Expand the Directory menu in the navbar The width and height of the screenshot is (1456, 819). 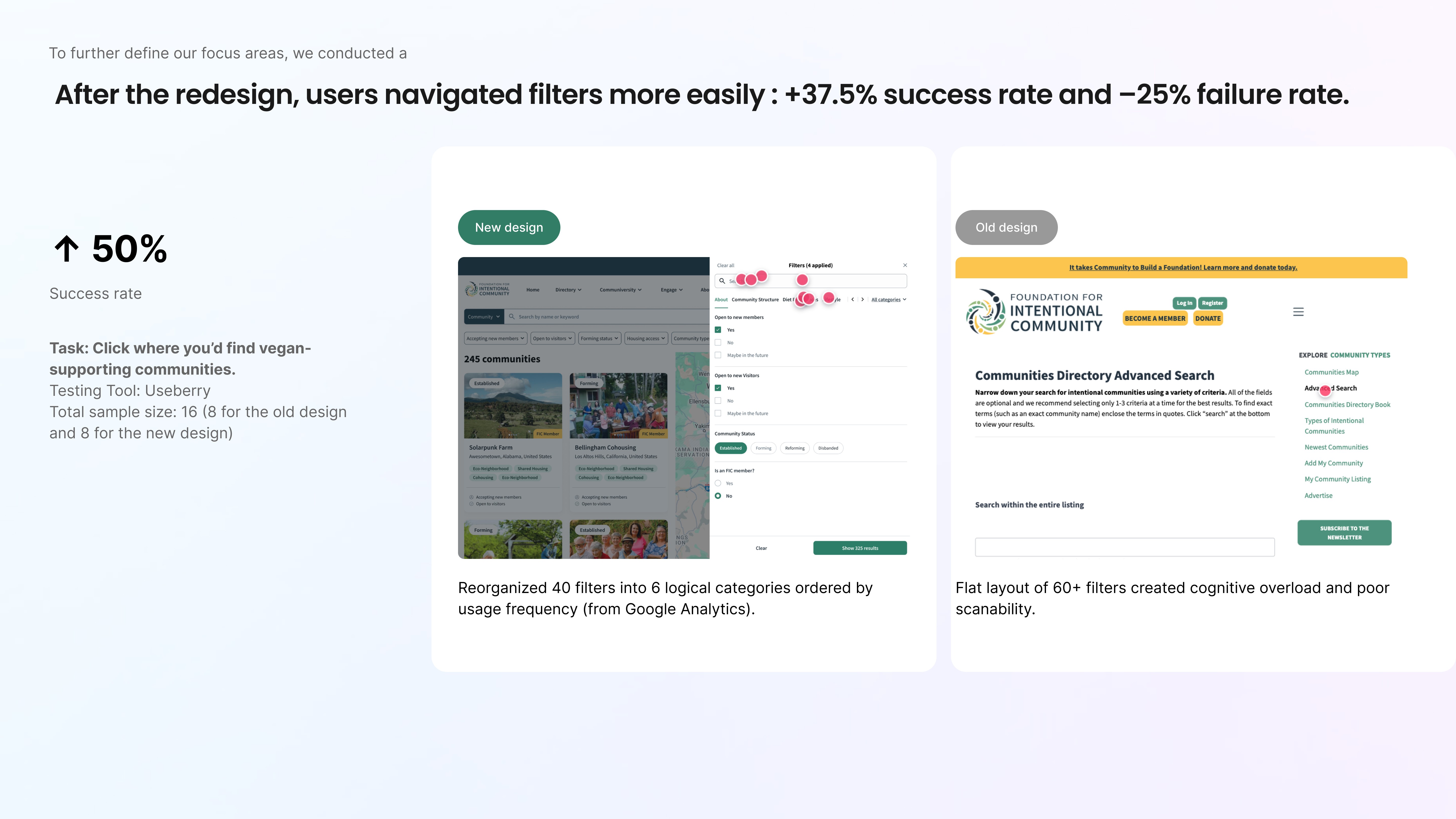coord(568,290)
